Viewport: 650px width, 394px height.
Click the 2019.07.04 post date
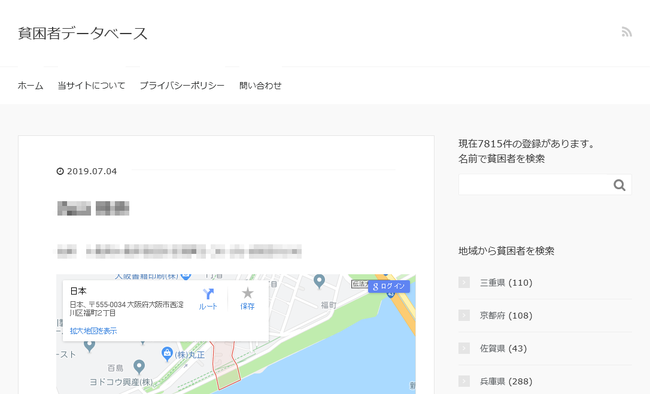pos(92,171)
